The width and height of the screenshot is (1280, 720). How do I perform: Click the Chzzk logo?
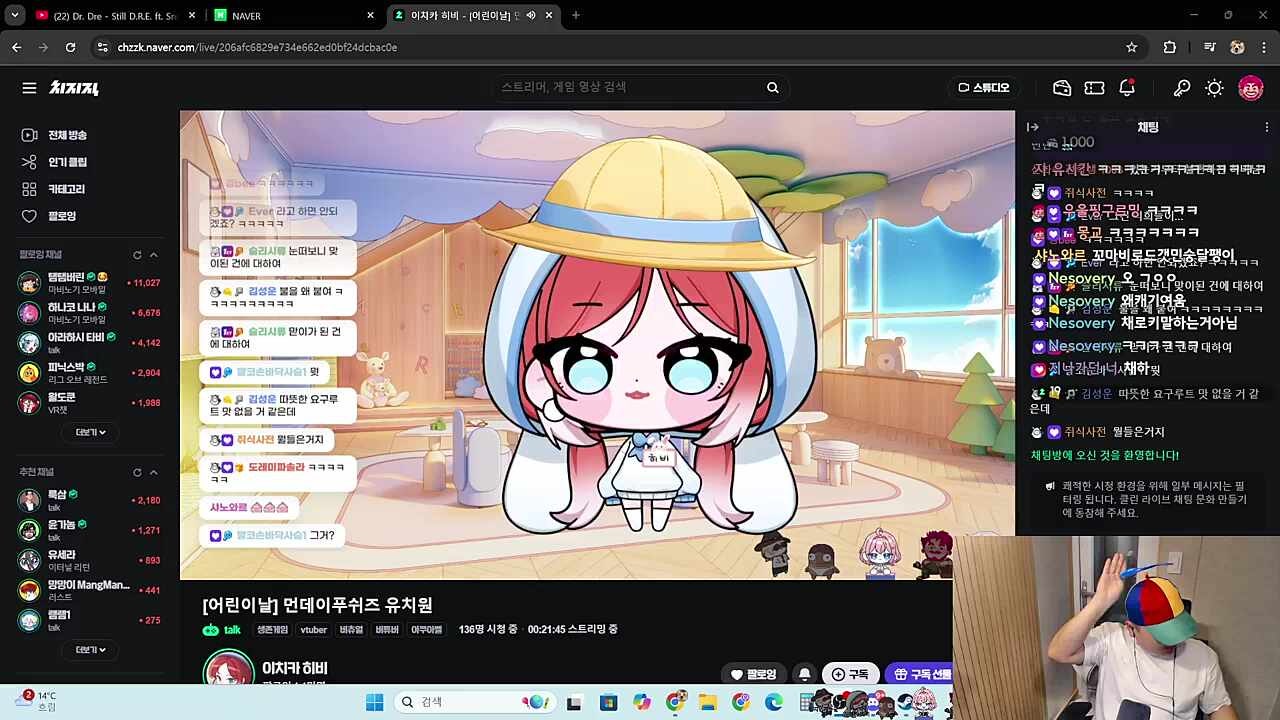[x=74, y=88]
